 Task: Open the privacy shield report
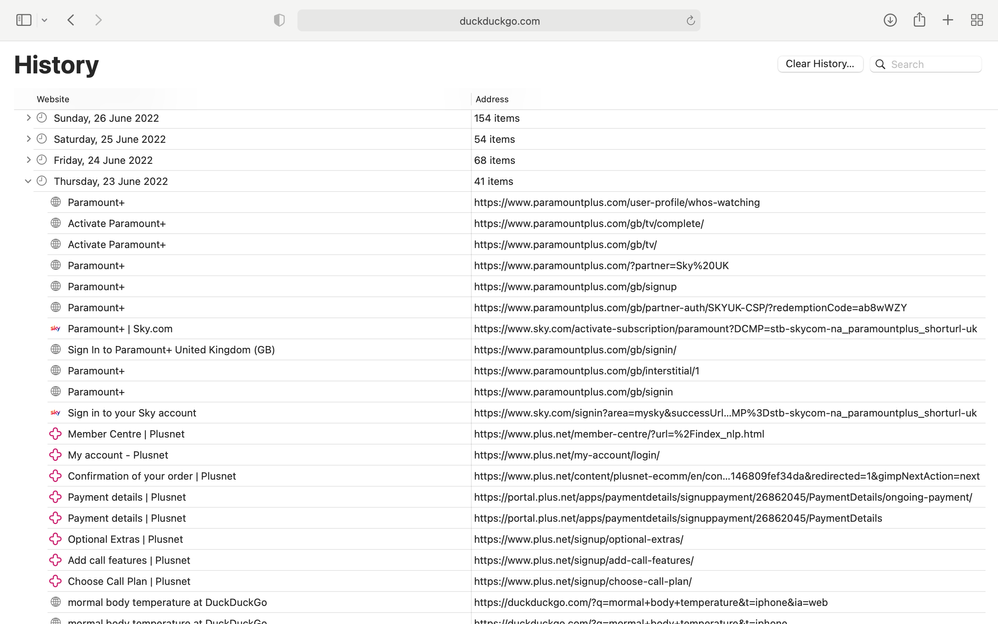279,19
